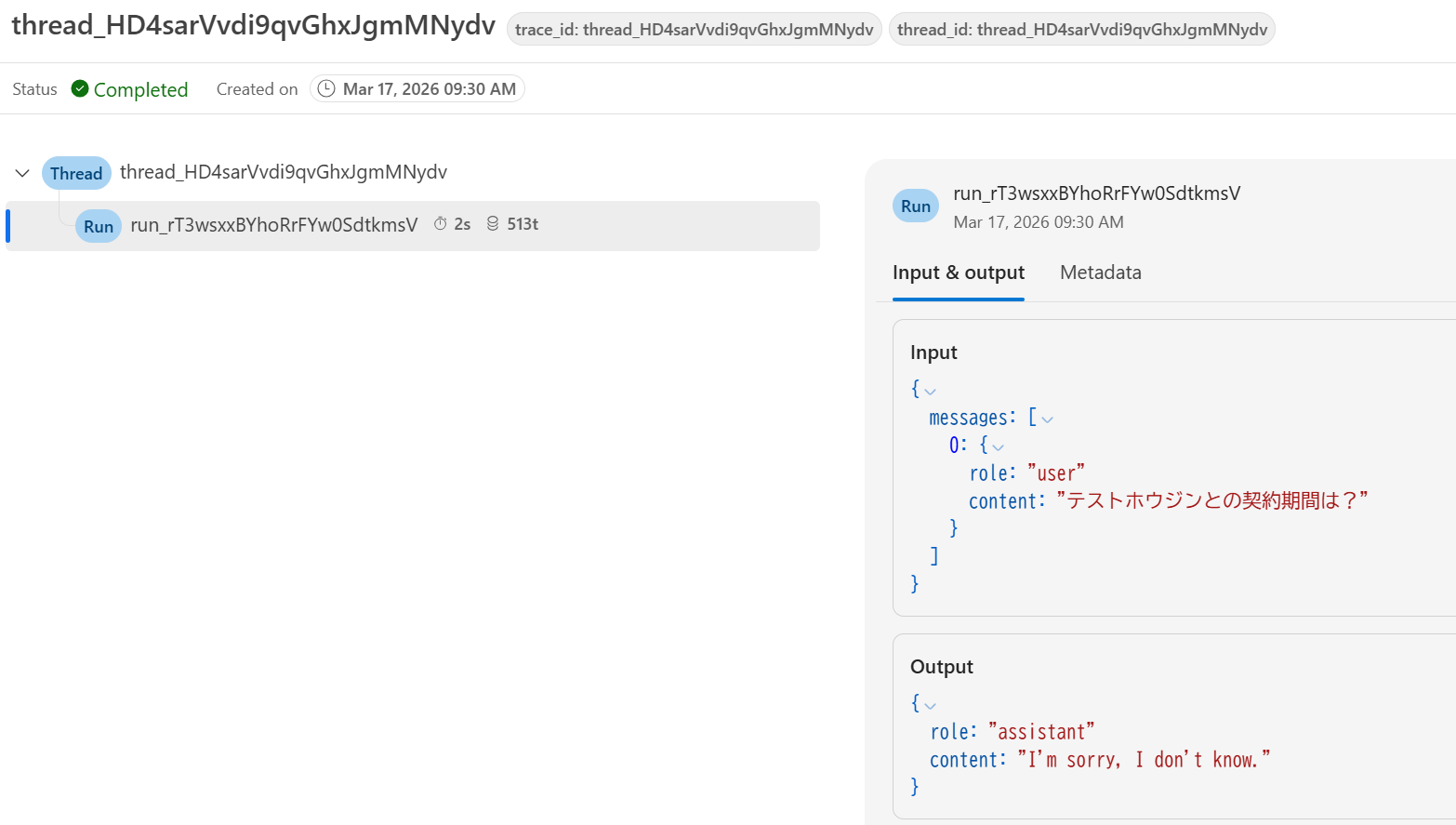Click the token stack icon beside 513t
The image size is (1456, 825).
click(x=493, y=224)
